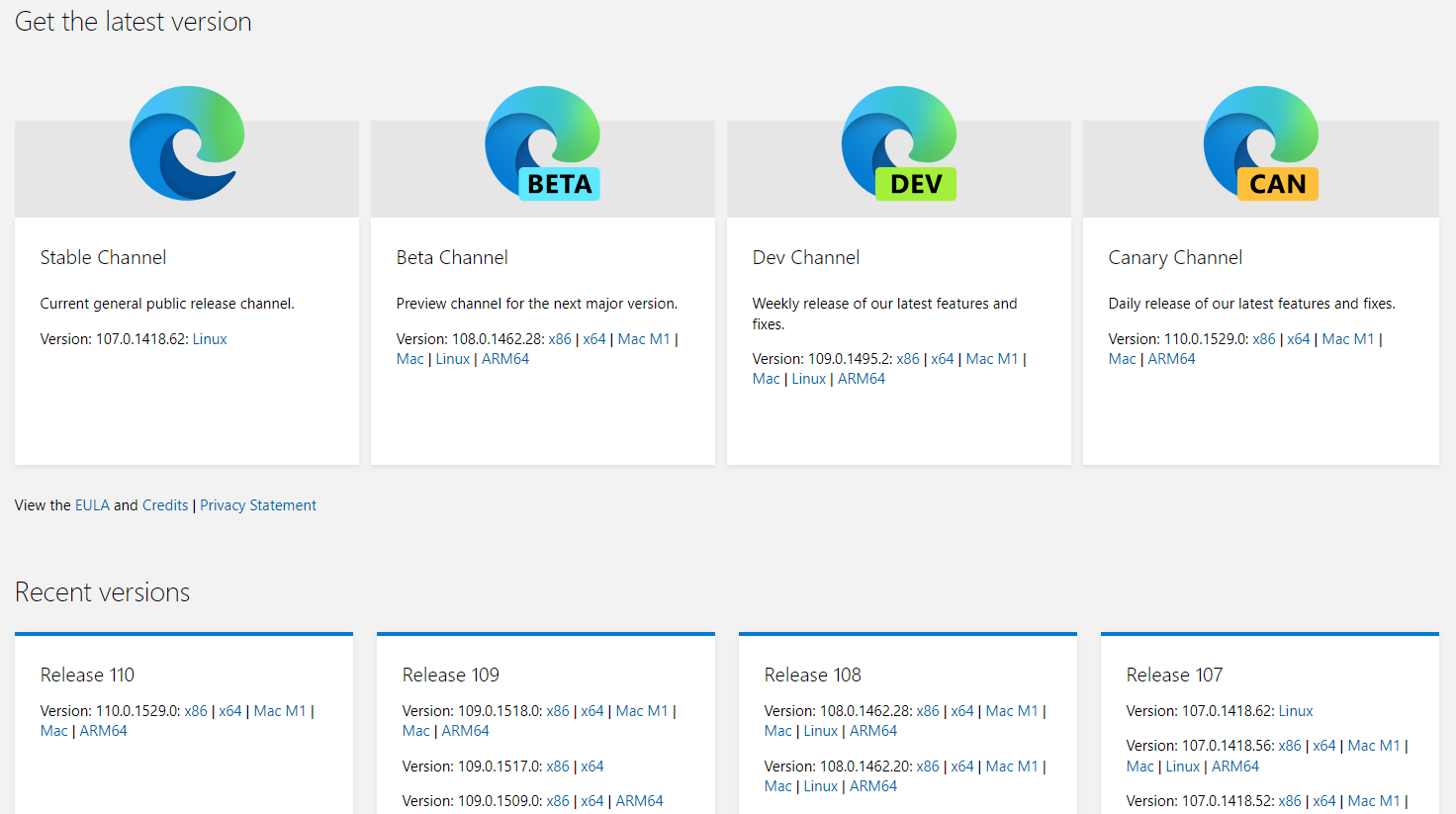Download x64 for version 107.0.1418.52
Viewport: 1456px width, 814px height.
tap(1324, 801)
